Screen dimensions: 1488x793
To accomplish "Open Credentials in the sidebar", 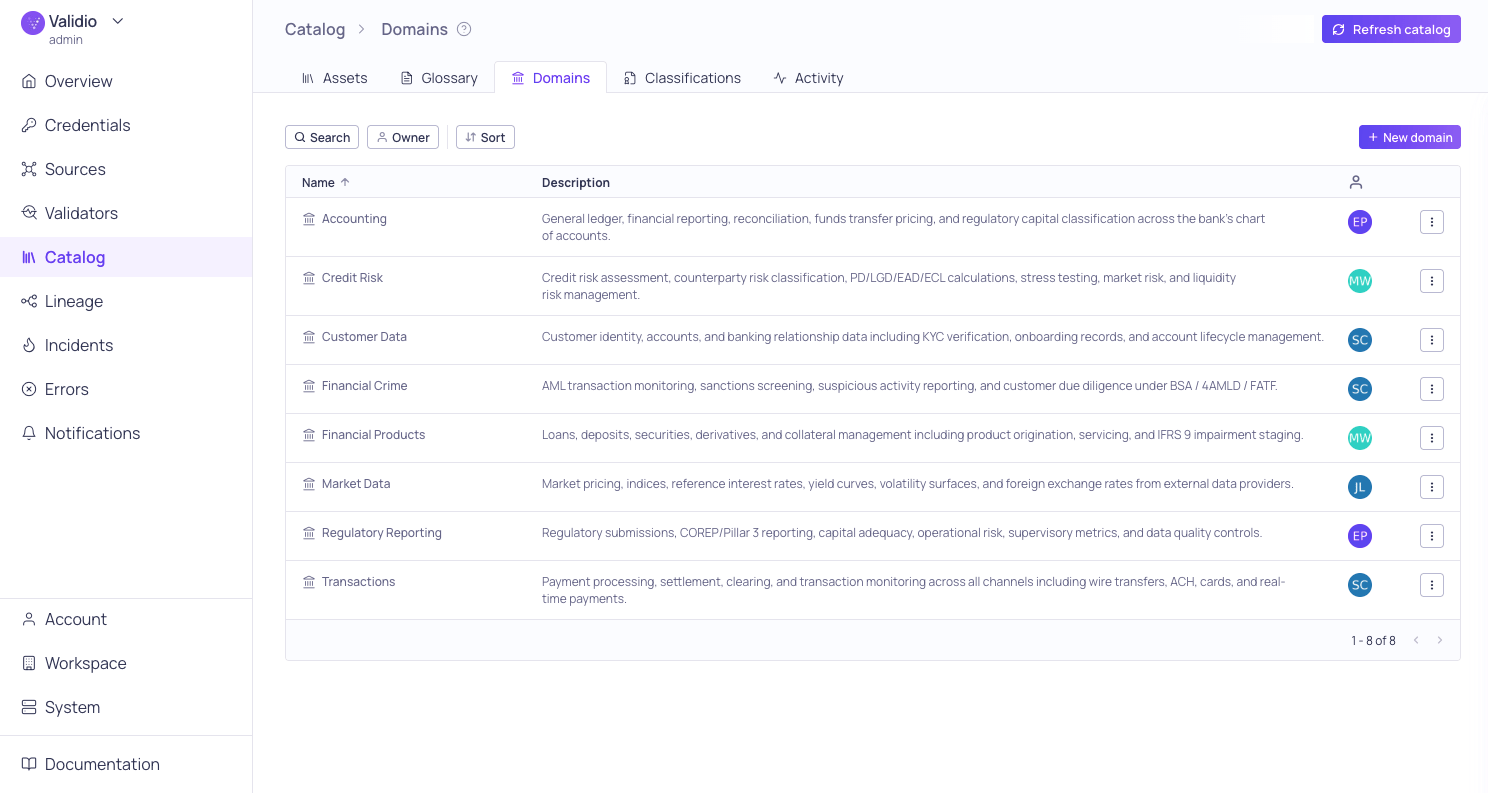I will coord(126,125).
